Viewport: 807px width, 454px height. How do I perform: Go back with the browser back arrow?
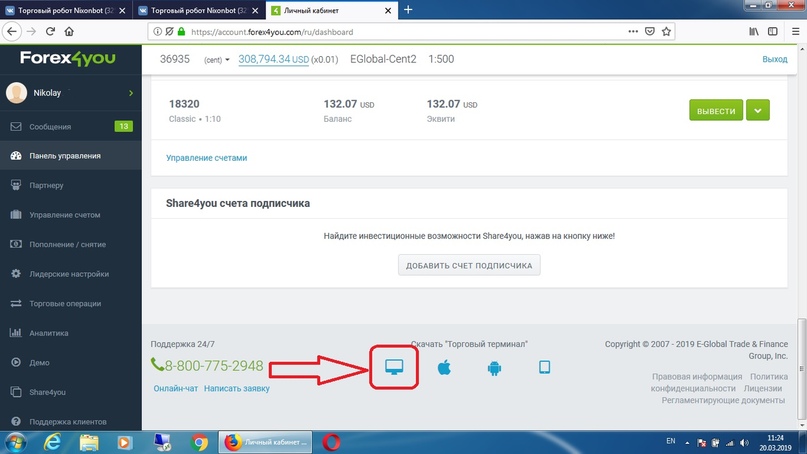(x=11, y=31)
